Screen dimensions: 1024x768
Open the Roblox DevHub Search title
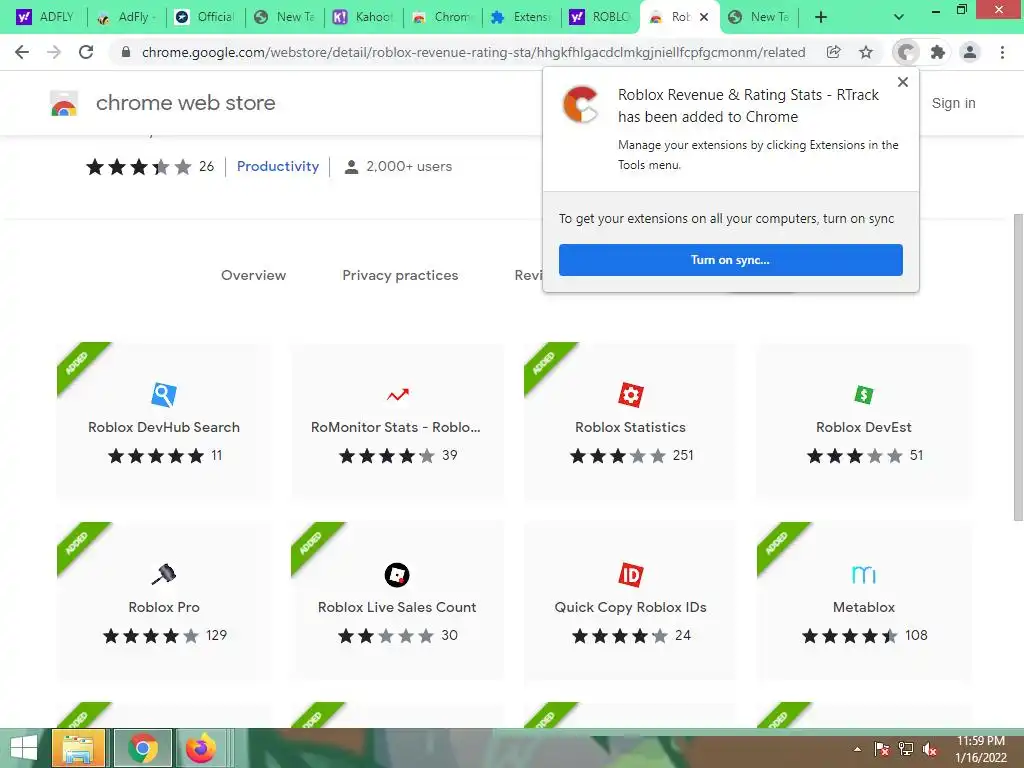tap(164, 427)
